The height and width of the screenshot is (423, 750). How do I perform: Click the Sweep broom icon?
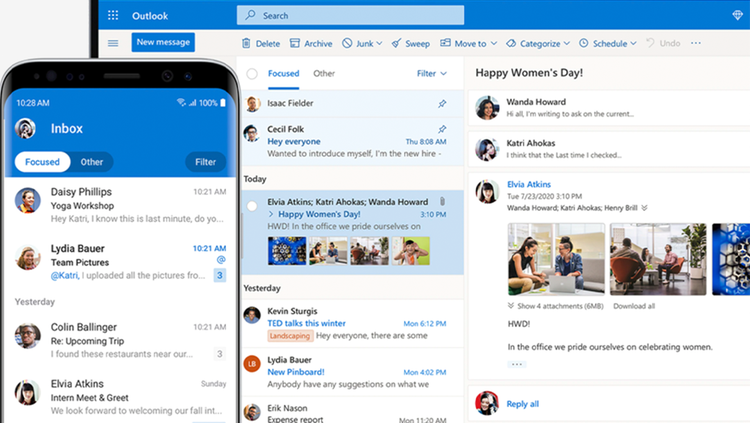click(396, 43)
